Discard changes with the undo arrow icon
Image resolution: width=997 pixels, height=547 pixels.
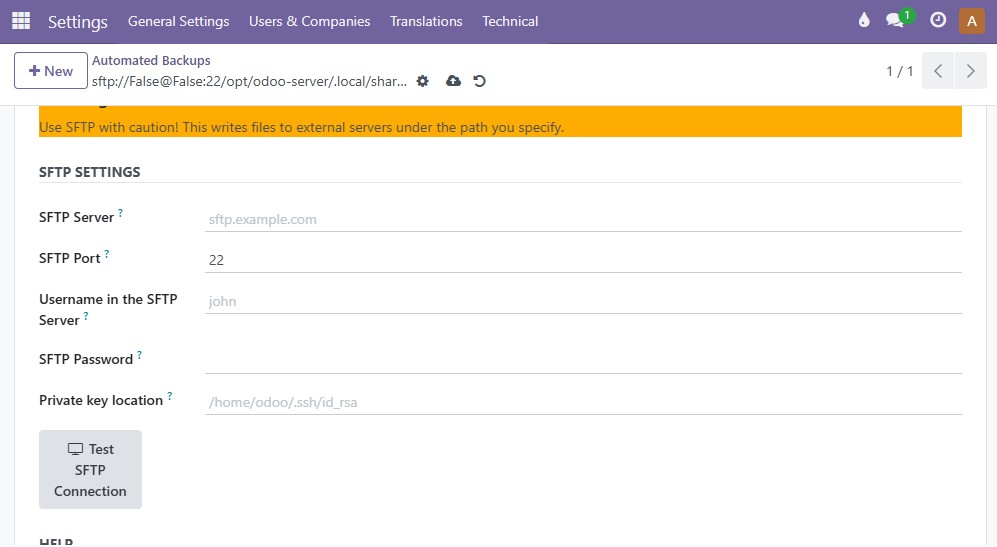click(x=480, y=81)
